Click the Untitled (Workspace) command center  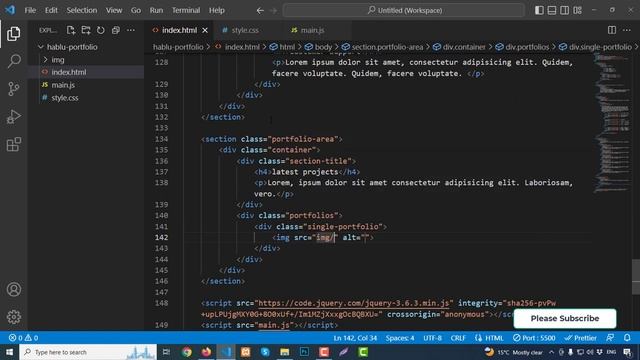[x=404, y=10]
